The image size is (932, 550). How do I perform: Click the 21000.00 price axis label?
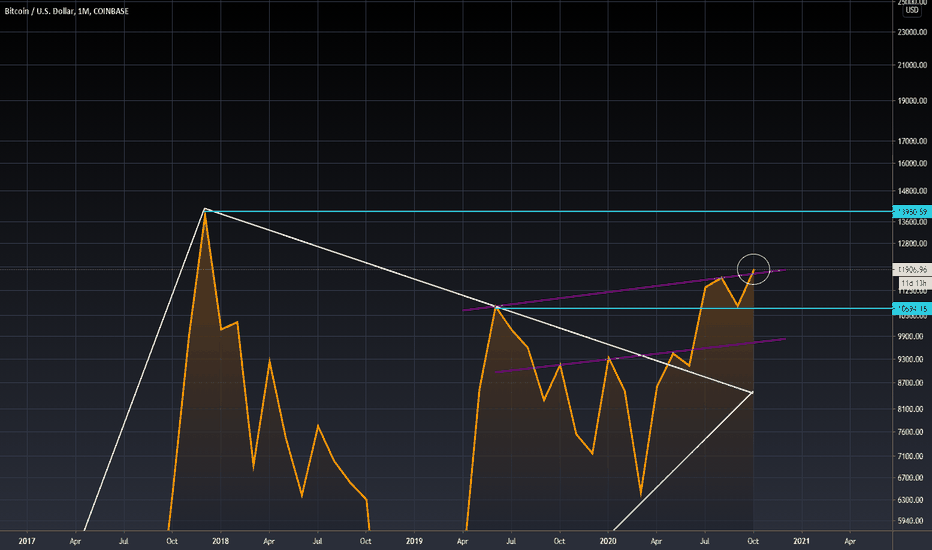(x=912, y=65)
